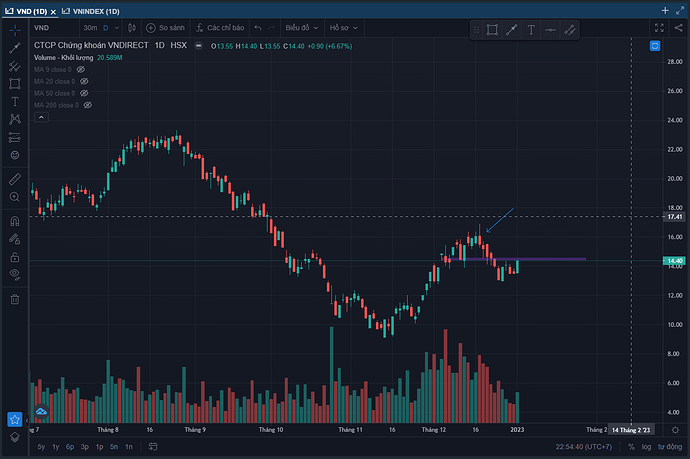Select the Text drawing tool
690x459 pixels.
15,101
